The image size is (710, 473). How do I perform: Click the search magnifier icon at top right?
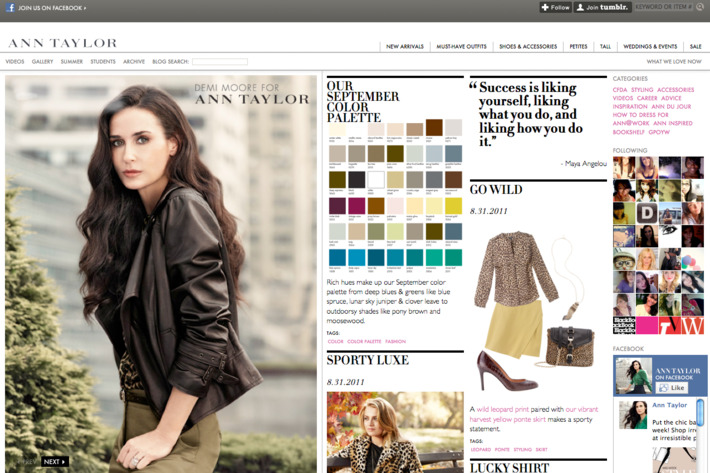(700, 7)
